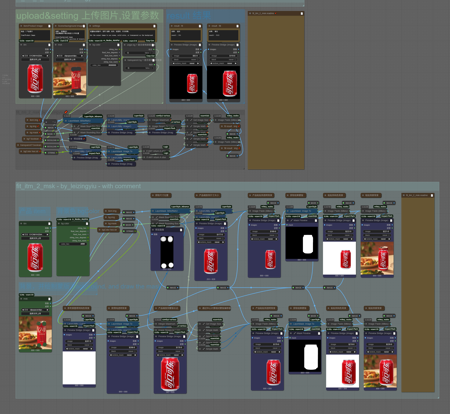Adjust the color value widget in green bg color node
The height and width of the screenshot is (414, 450).
[x=73, y=244]
